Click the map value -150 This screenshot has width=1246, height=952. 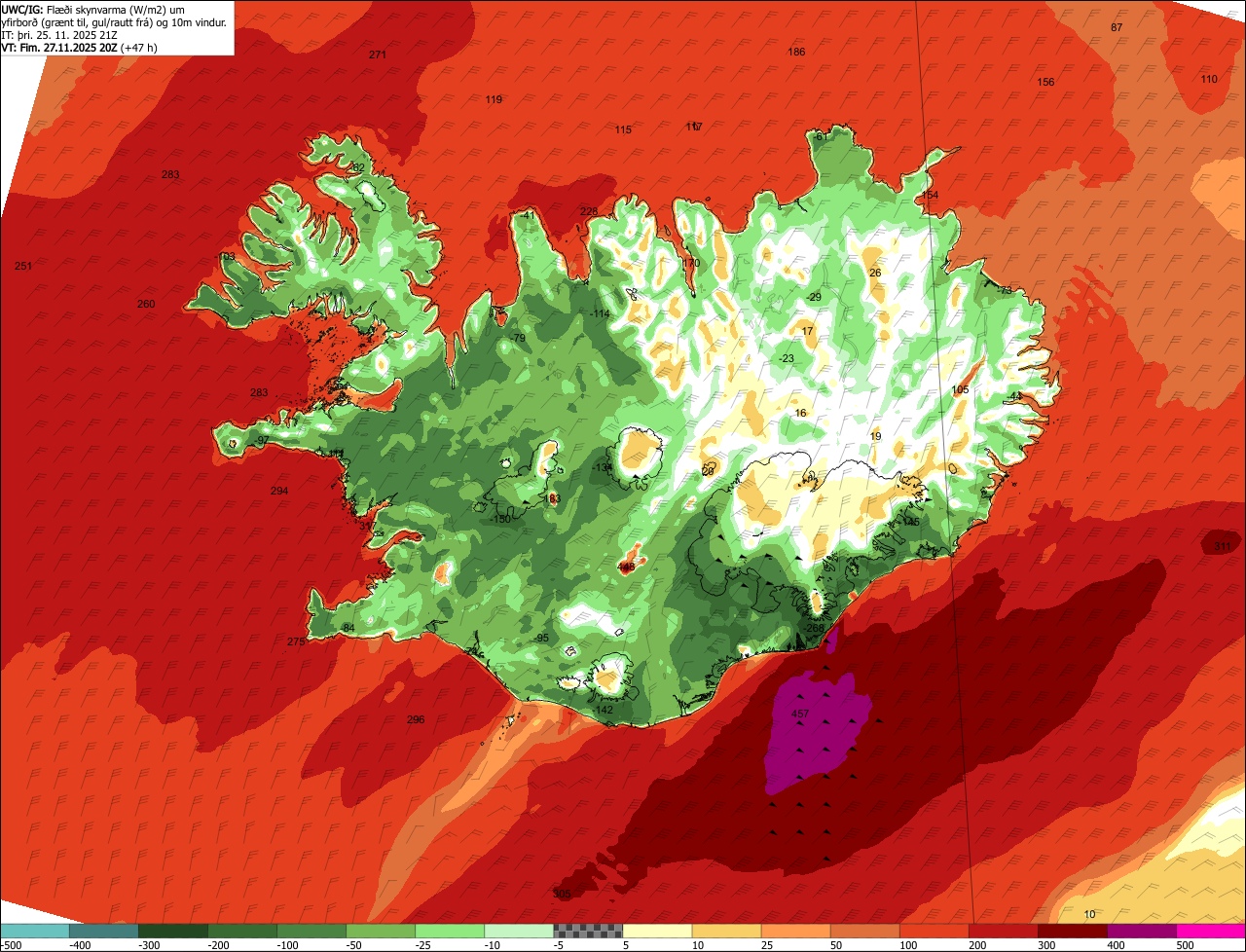[500, 519]
